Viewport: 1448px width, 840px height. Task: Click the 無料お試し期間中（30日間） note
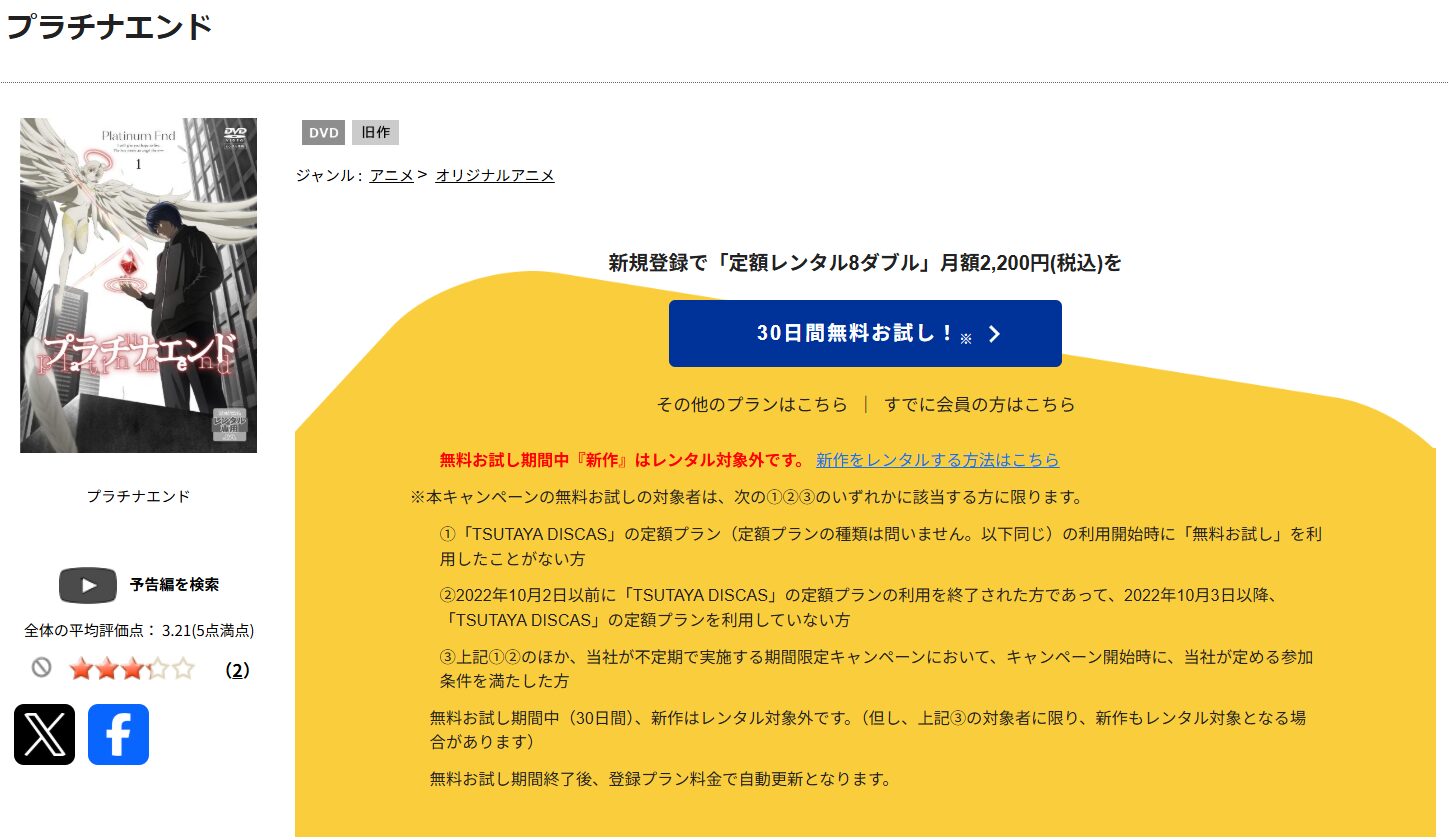[867, 729]
